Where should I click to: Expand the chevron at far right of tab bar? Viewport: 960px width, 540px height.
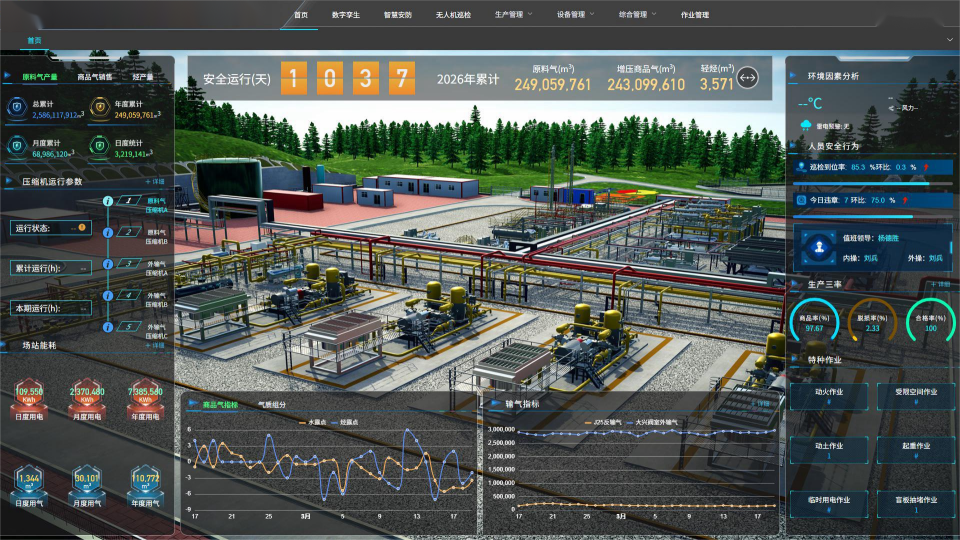pos(949,40)
